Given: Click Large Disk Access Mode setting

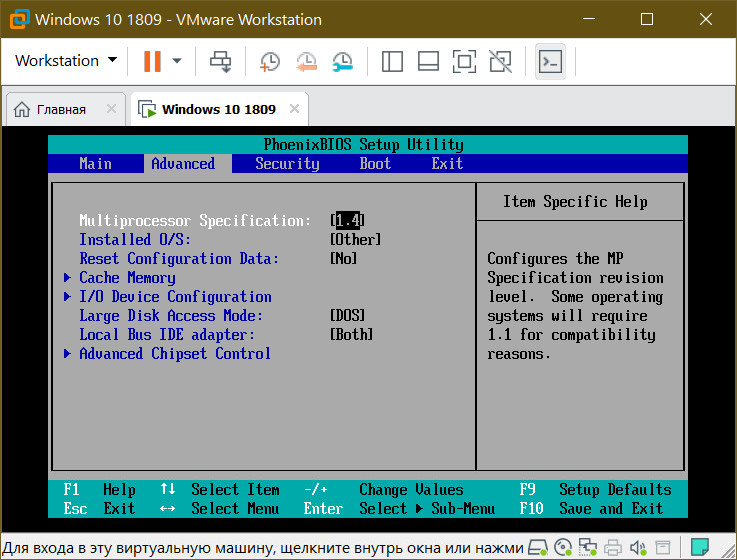Looking at the screenshot, I should pos(171,315).
